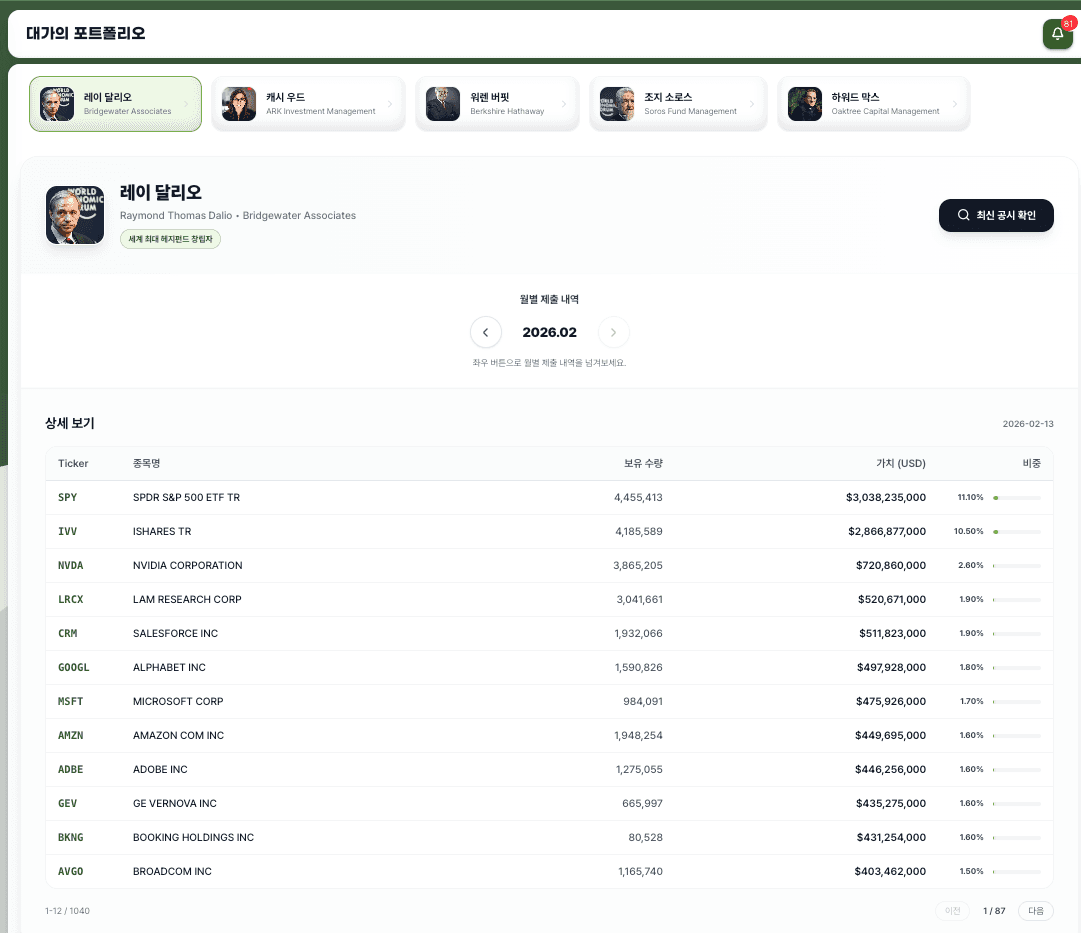Click the NVDA ticker
1081x933 pixels.
(x=70, y=565)
